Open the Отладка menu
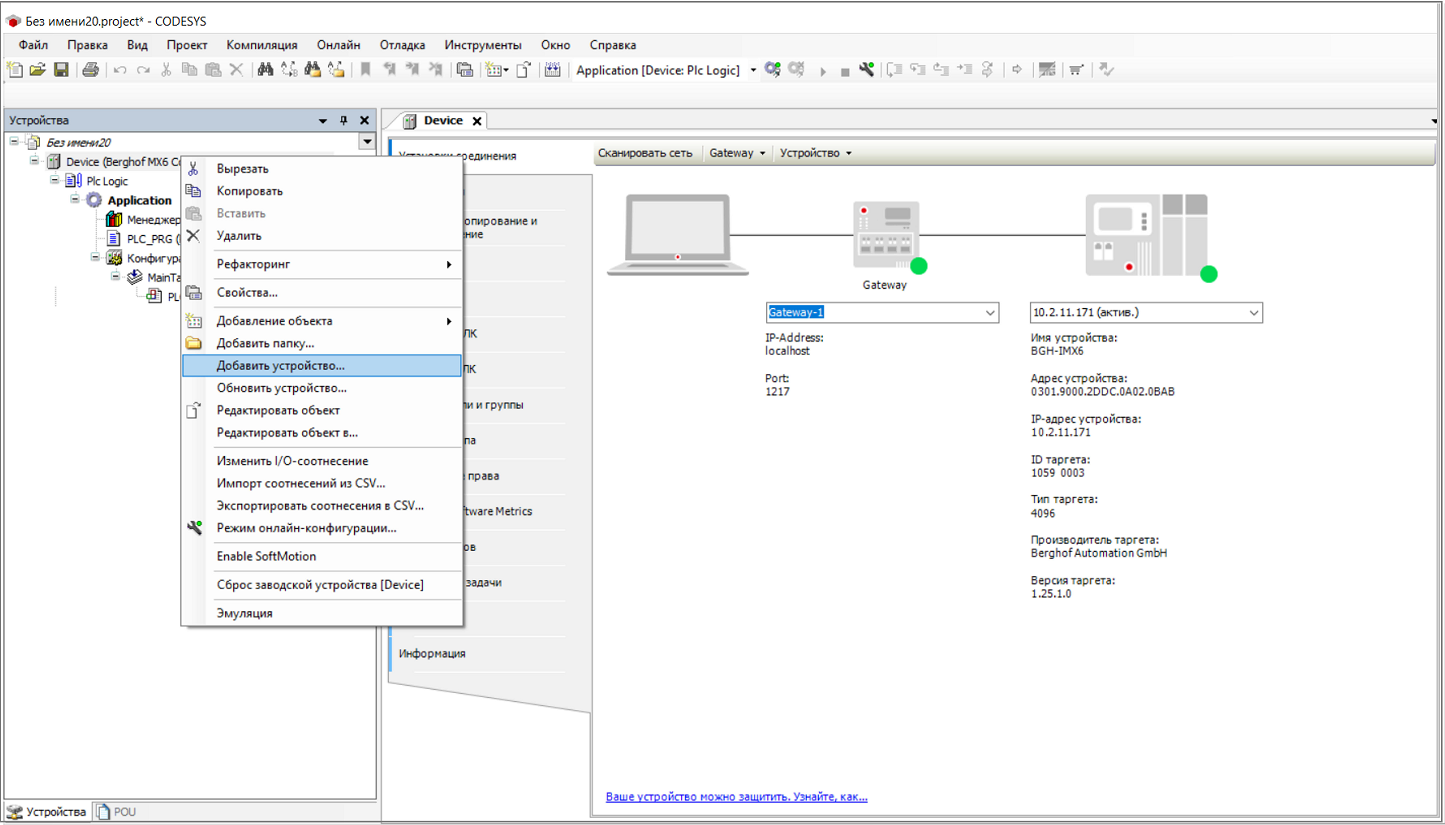The width and height of the screenshot is (1445, 825). tap(402, 45)
